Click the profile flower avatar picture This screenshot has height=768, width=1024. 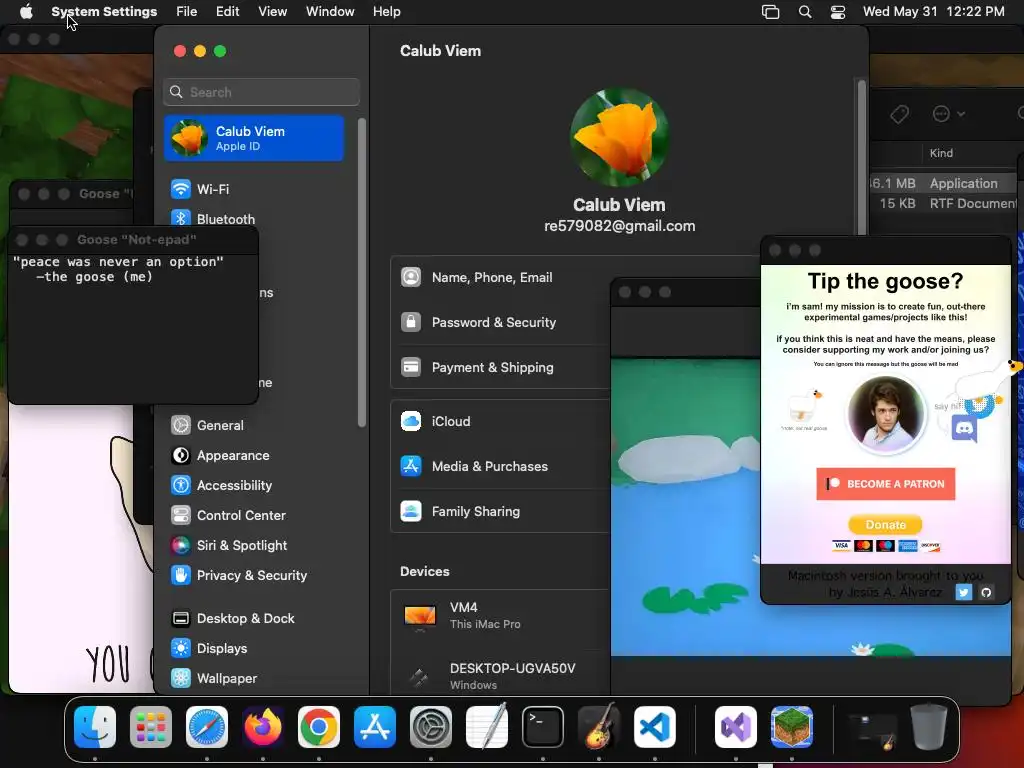click(x=619, y=138)
